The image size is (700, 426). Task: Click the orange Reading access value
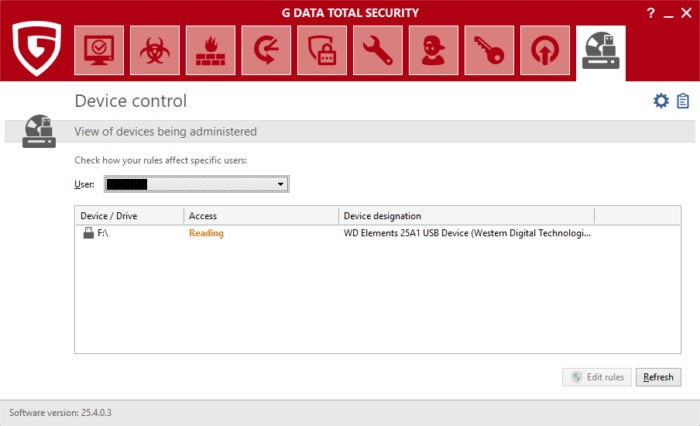[206, 233]
